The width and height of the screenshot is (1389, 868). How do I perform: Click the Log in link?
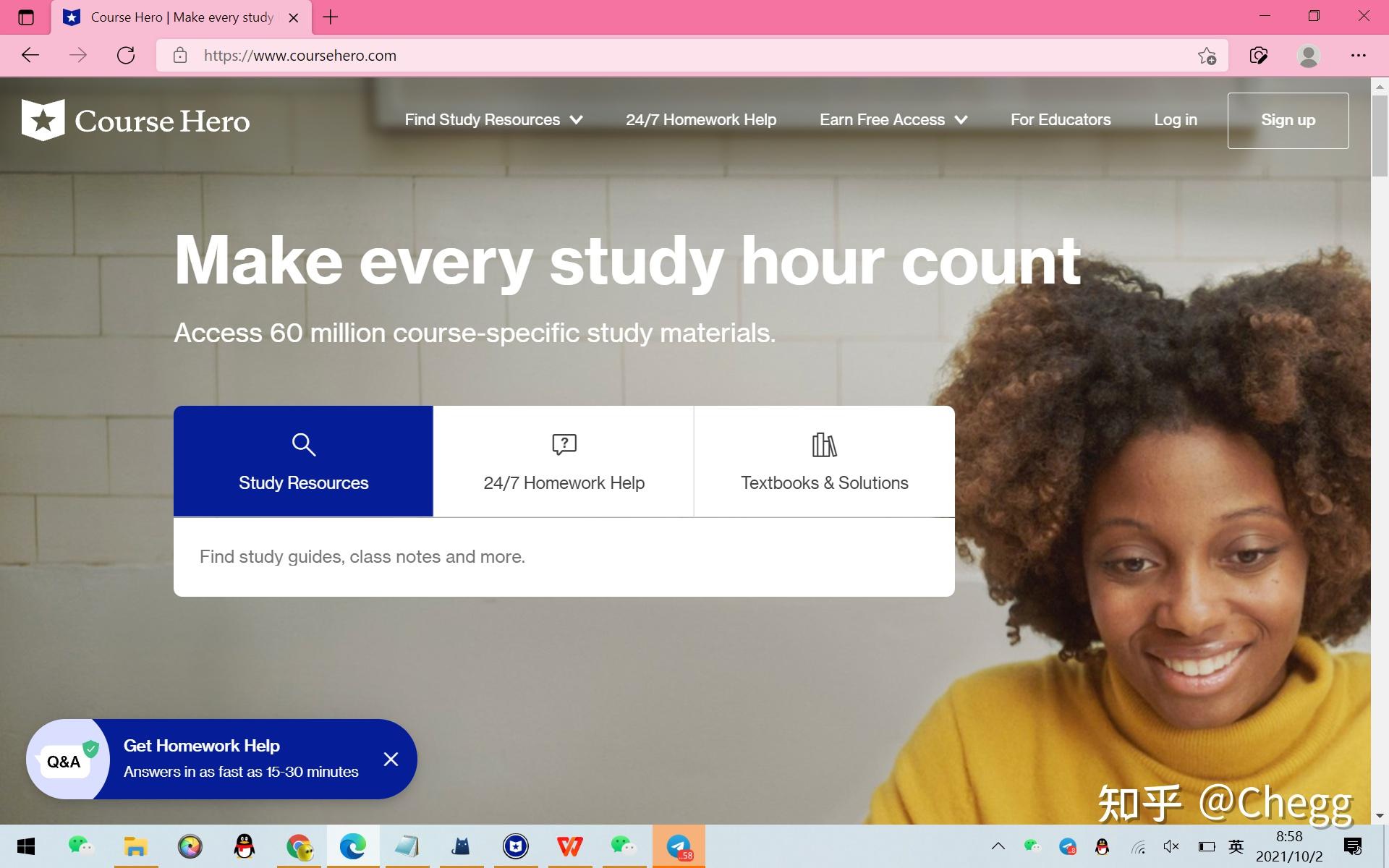pyautogui.click(x=1175, y=120)
